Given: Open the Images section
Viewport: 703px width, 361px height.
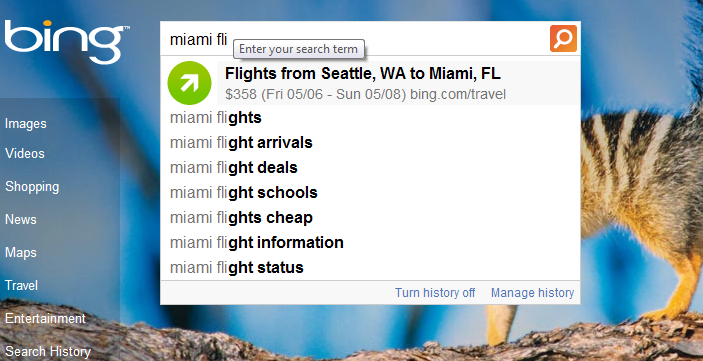Looking at the screenshot, I should tap(26, 123).
